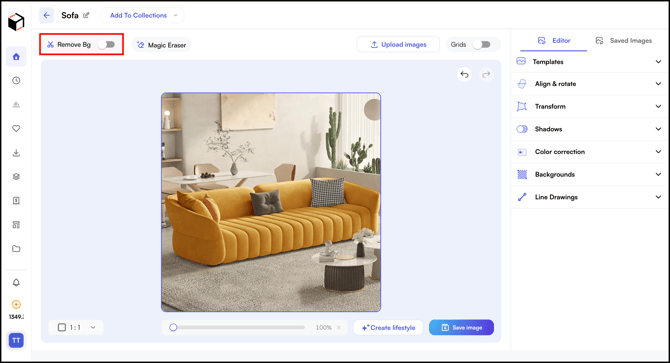Image resolution: width=670 pixels, height=363 pixels.
Task: Go back using the arrow button
Action: click(x=47, y=15)
